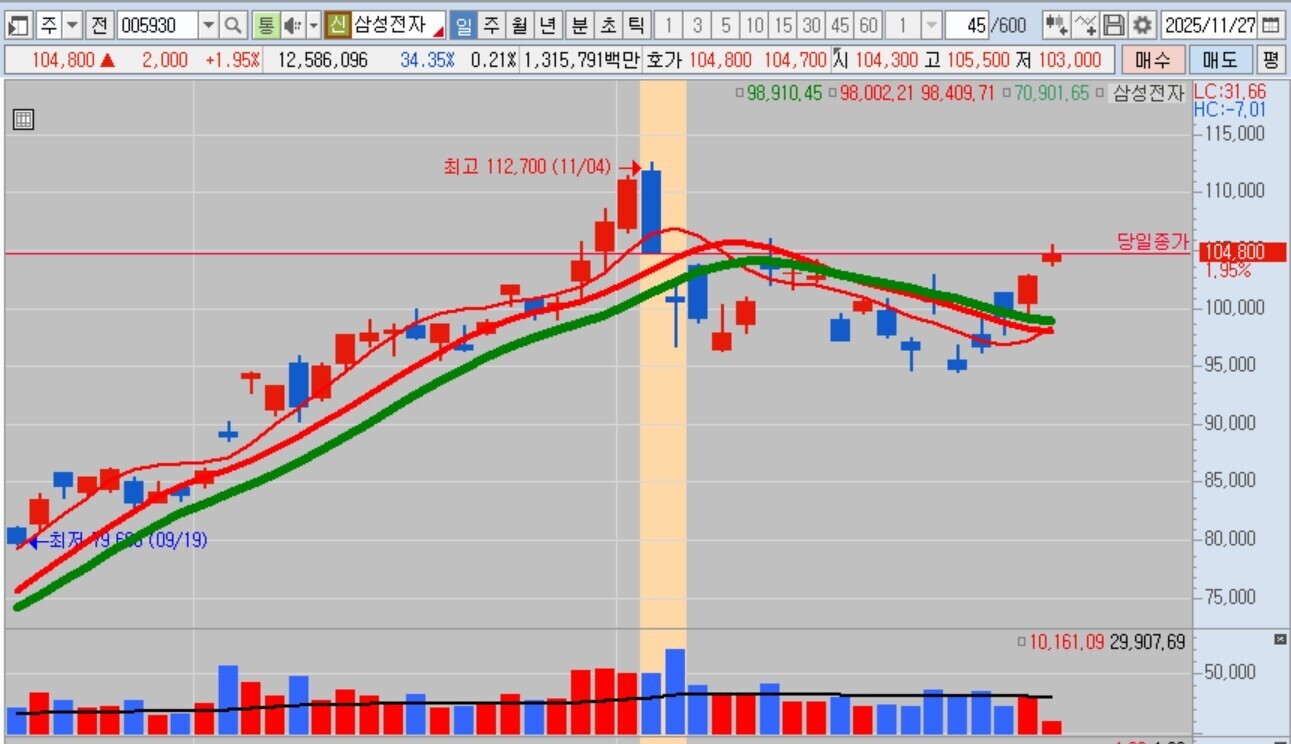Switch to the 틱 tick chart period
Viewport: 1291px width, 744px height.
coord(636,25)
